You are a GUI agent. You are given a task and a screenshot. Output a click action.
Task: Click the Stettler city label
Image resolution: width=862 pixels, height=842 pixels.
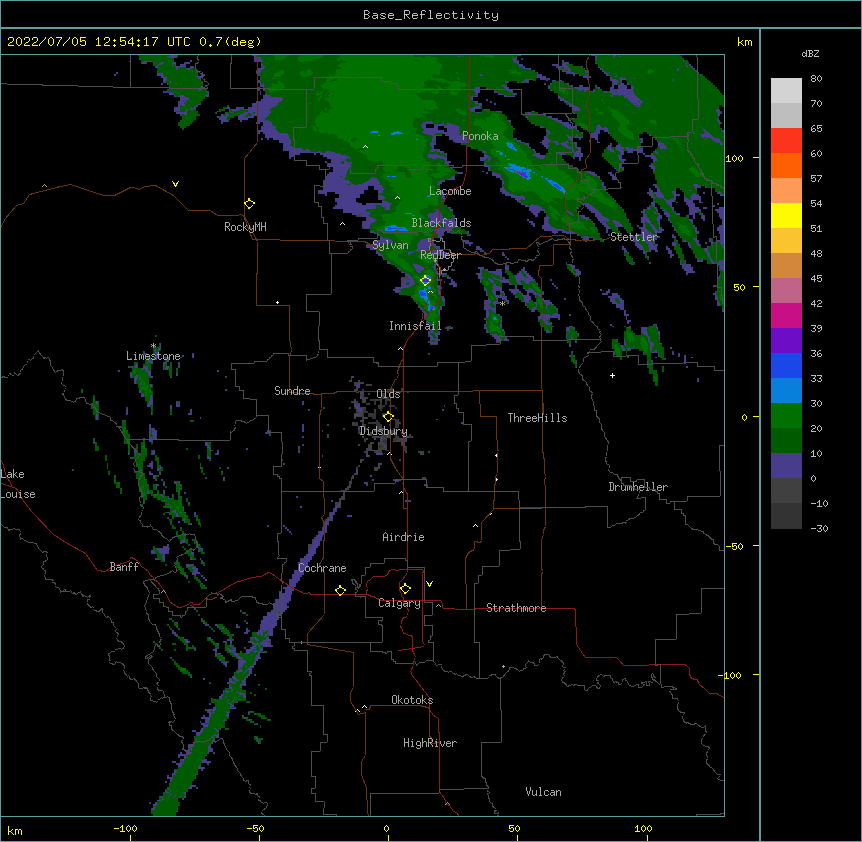(634, 237)
